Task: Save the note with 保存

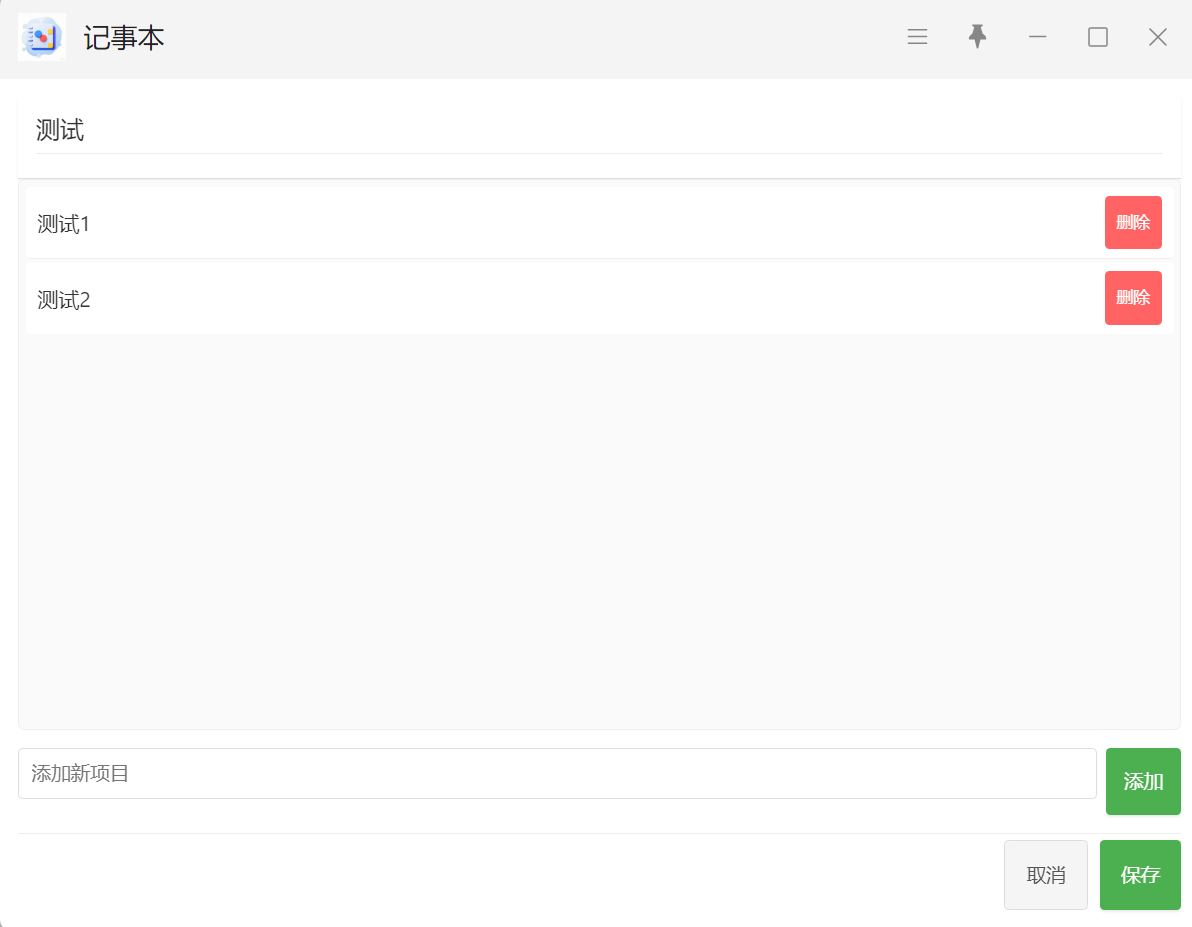Action: (1140, 875)
